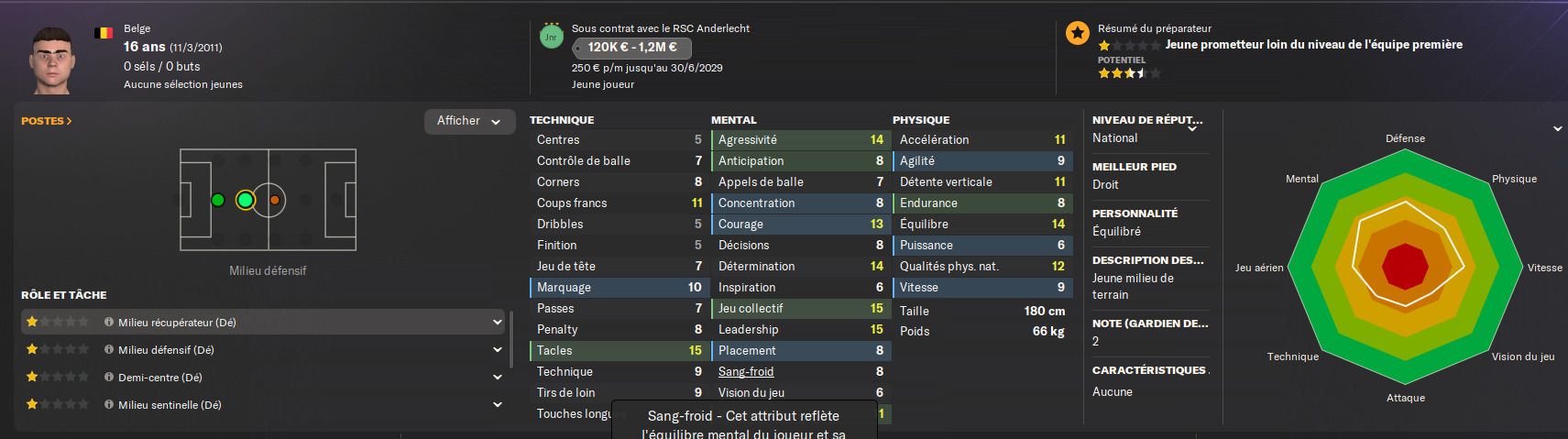Screen dimensions: 1568x439
Task: Select the highlighted defensive midfielder position dot
Action: click(x=245, y=200)
